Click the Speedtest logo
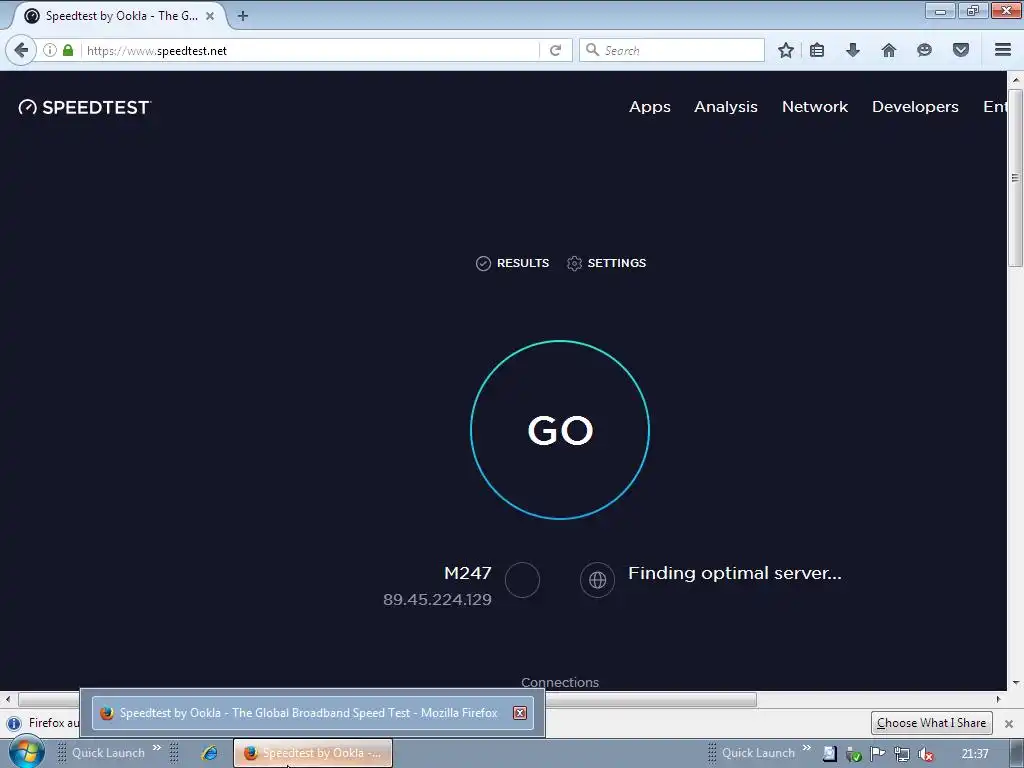The height and width of the screenshot is (768, 1024). (x=85, y=107)
